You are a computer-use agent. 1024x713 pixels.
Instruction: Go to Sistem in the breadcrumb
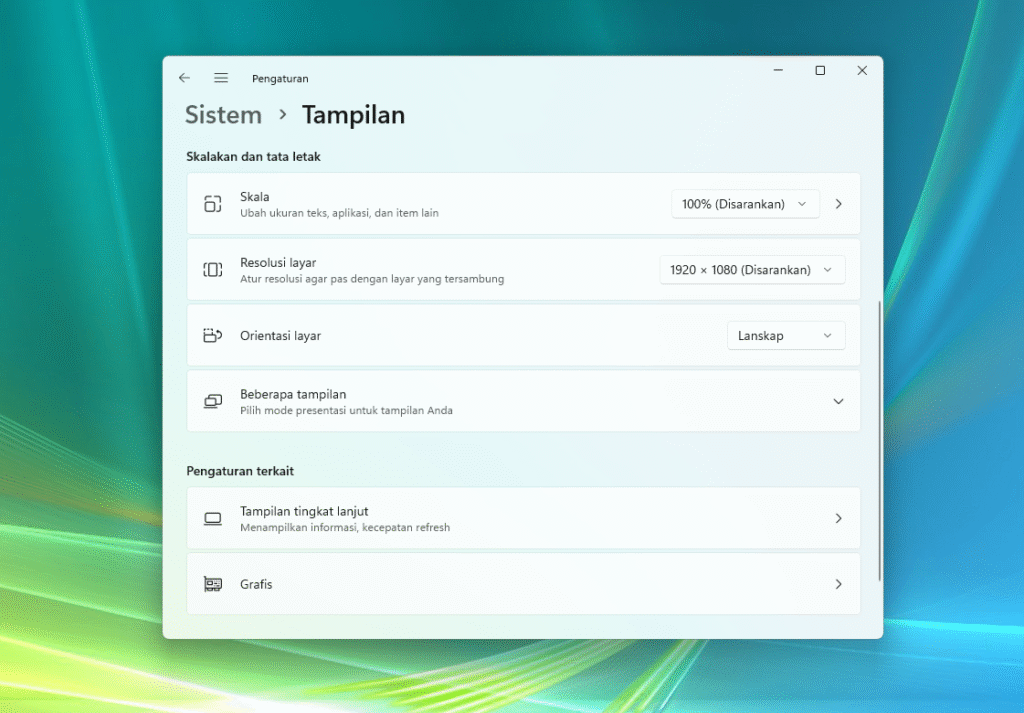pyautogui.click(x=223, y=115)
